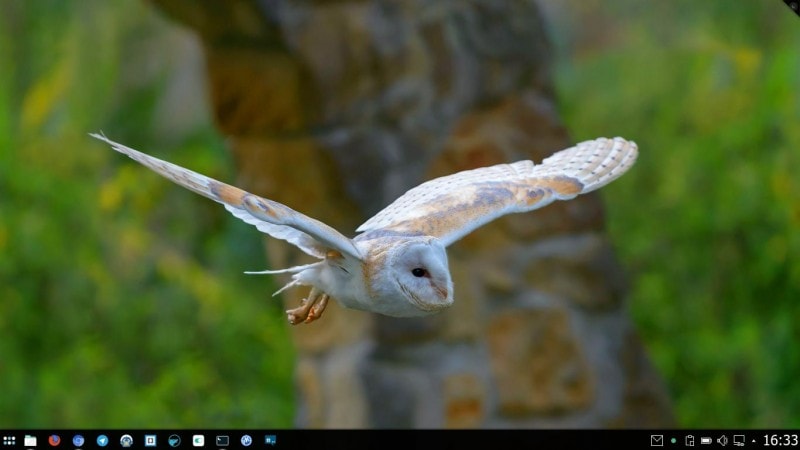
Task: Open the blue square app icon
Action: (150, 440)
